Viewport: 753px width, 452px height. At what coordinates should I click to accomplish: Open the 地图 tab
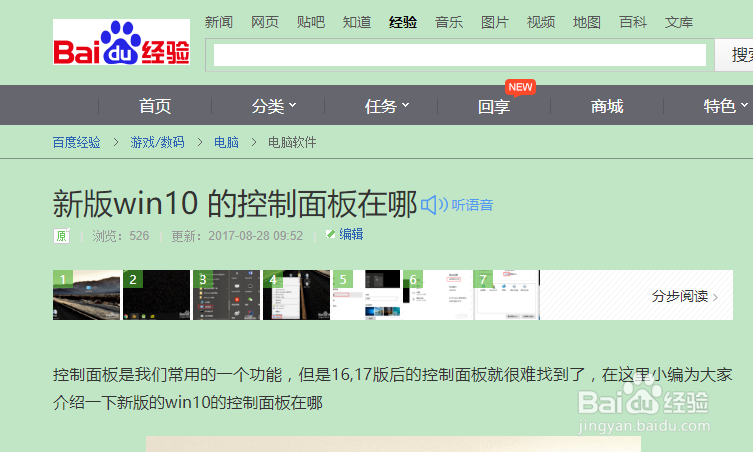click(x=587, y=22)
